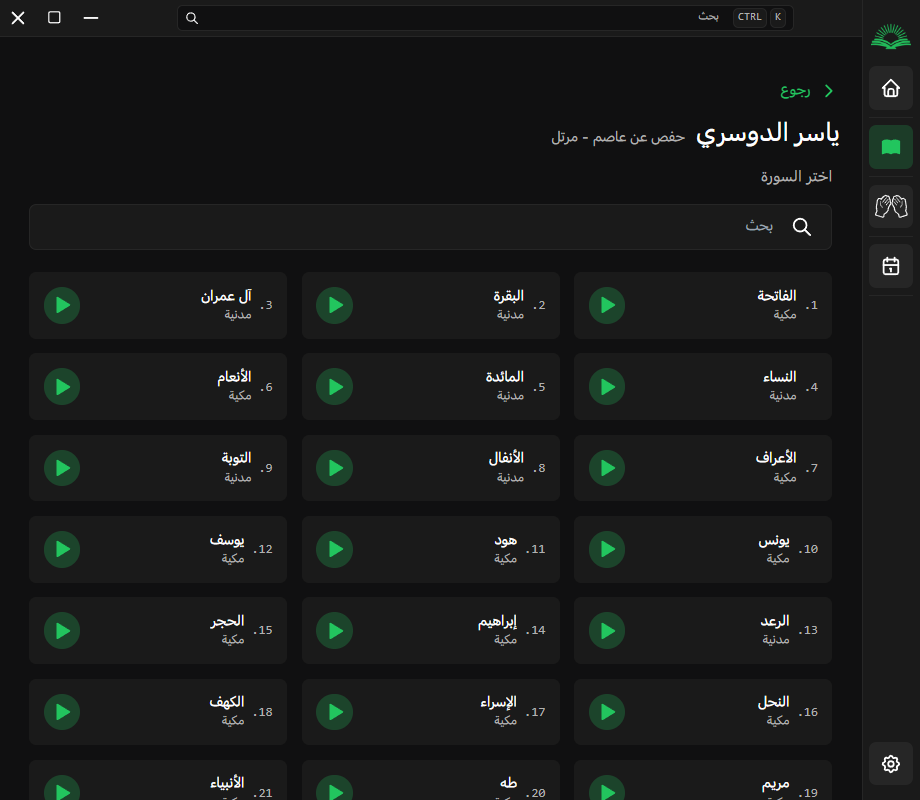The image size is (920, 800).
Task: Select surah name النحل
Action: (x=773, y=702)
